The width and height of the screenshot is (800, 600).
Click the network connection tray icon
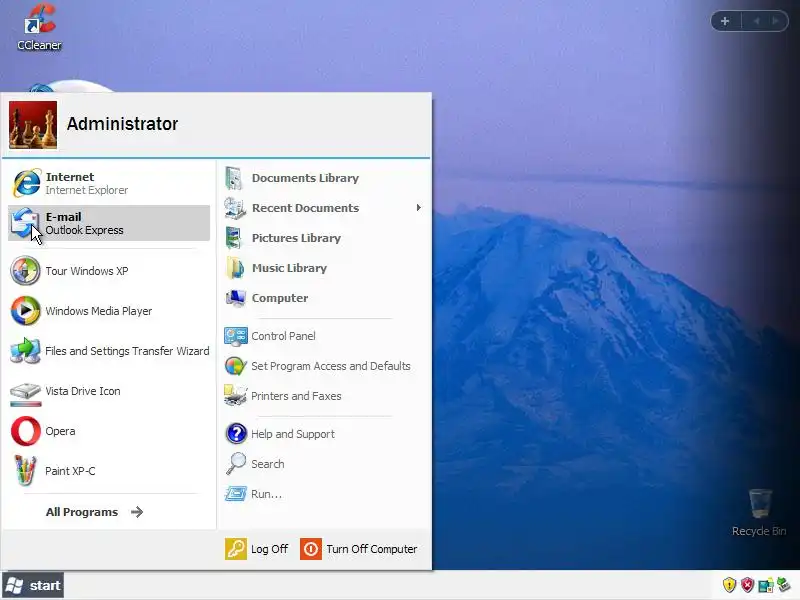coord(765,585)
